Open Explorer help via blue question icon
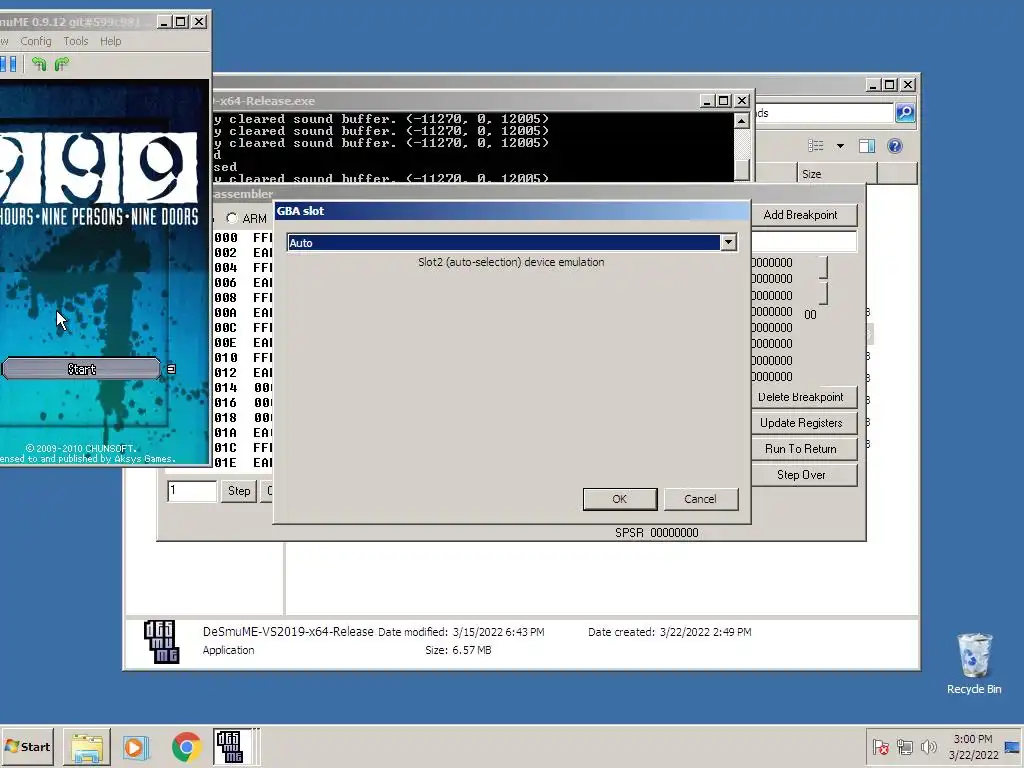This screenshot has width=1024, height=768. [895, 146]
